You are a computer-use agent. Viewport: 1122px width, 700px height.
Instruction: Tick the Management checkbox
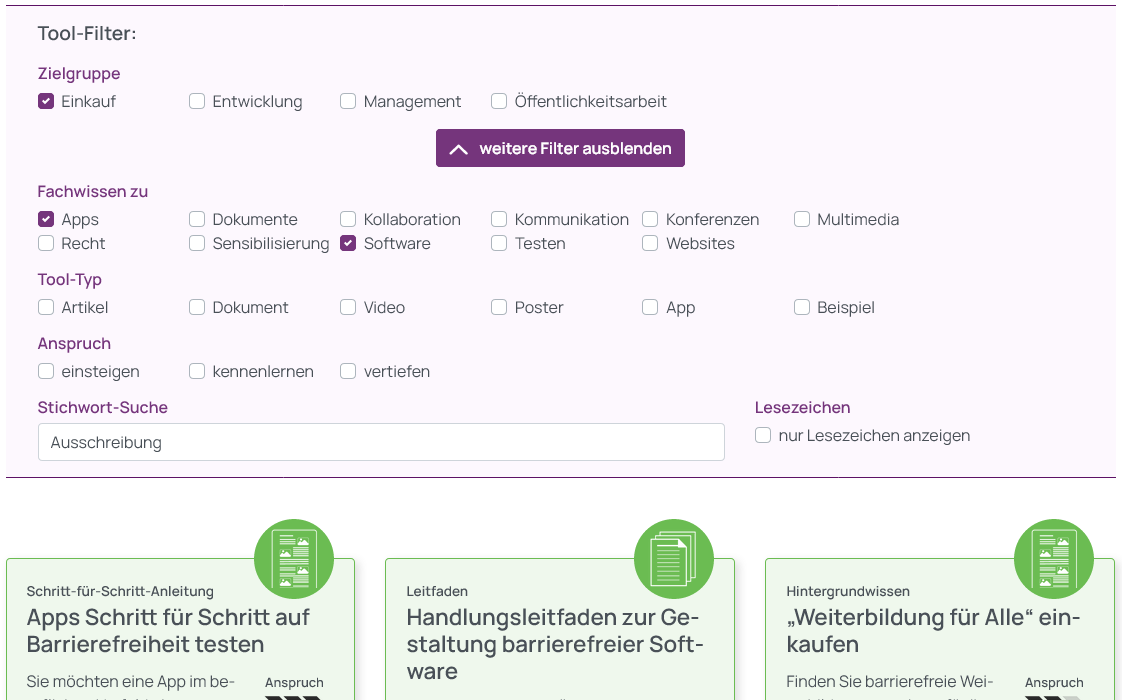pos(348,102)
